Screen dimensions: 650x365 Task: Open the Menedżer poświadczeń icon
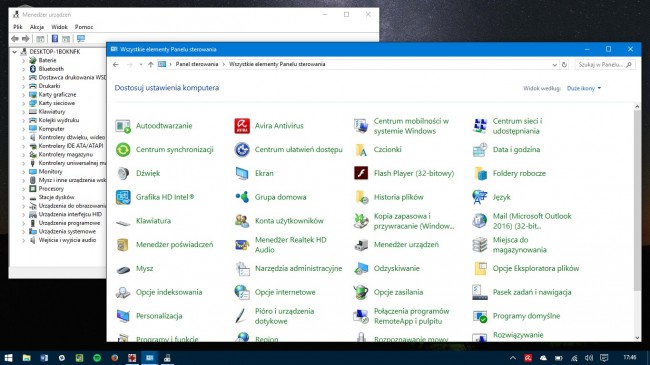tap(123, 245)
